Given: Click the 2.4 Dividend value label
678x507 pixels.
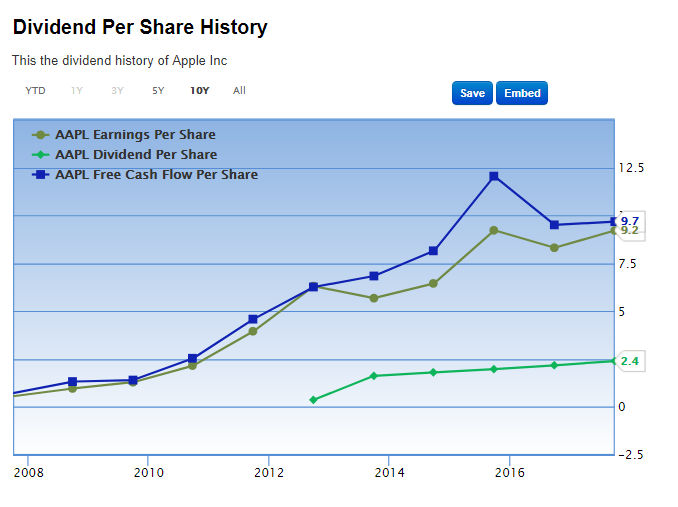Looking at the screenshot, I should tap(630, 361).
